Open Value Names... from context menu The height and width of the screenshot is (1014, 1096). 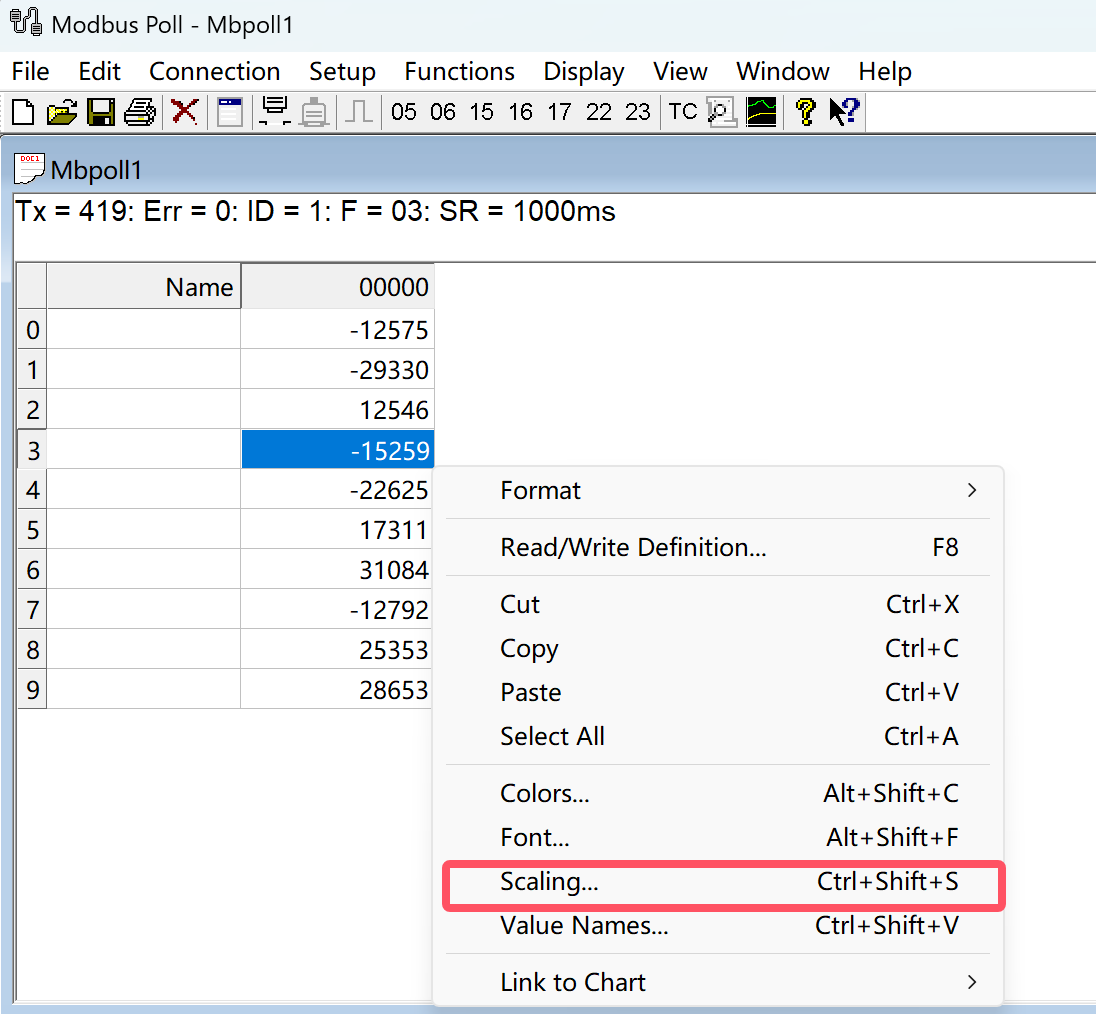(718, 925)
